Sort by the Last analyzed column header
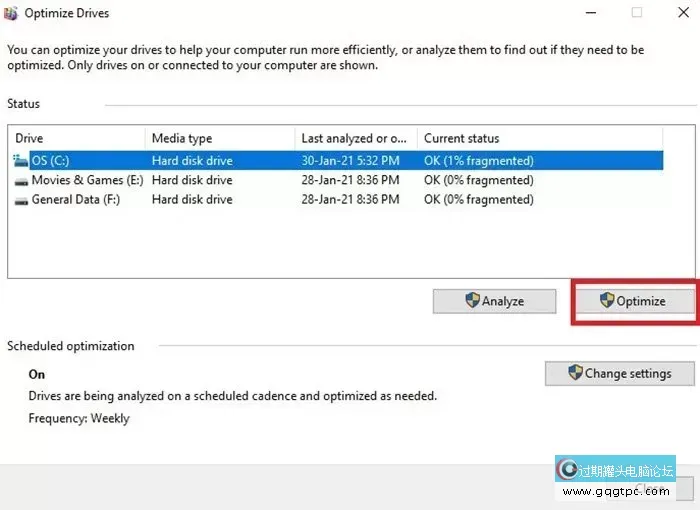The image size is (700, 510). point(355,138)
